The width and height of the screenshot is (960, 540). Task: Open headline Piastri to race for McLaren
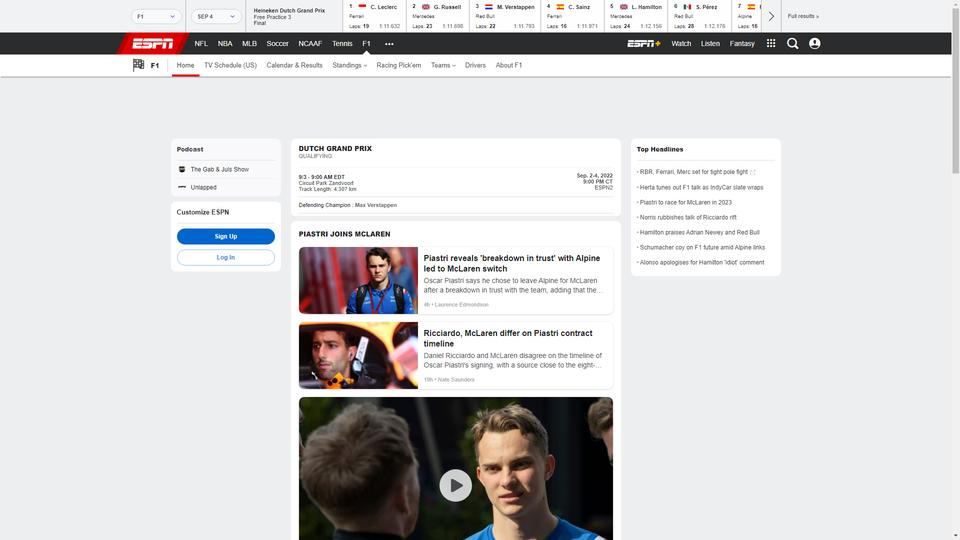[686, 203]
